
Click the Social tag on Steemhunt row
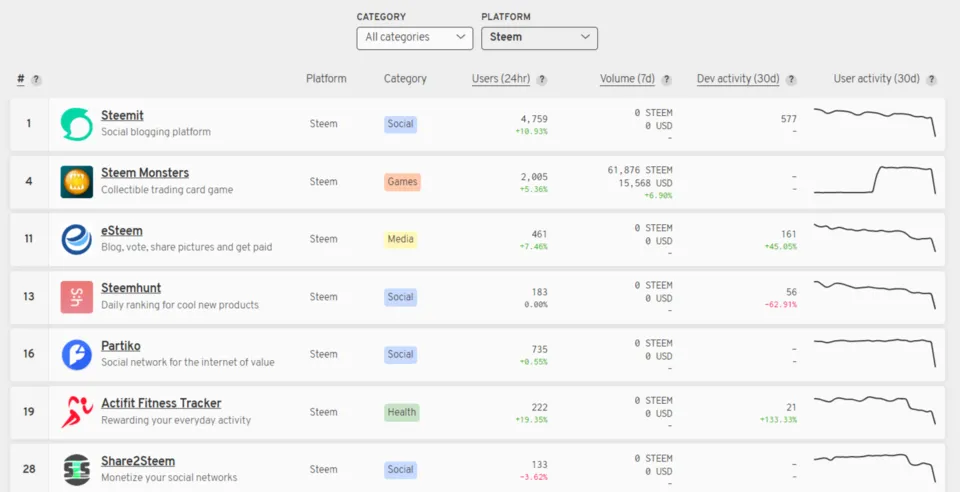tap(400, 297)
